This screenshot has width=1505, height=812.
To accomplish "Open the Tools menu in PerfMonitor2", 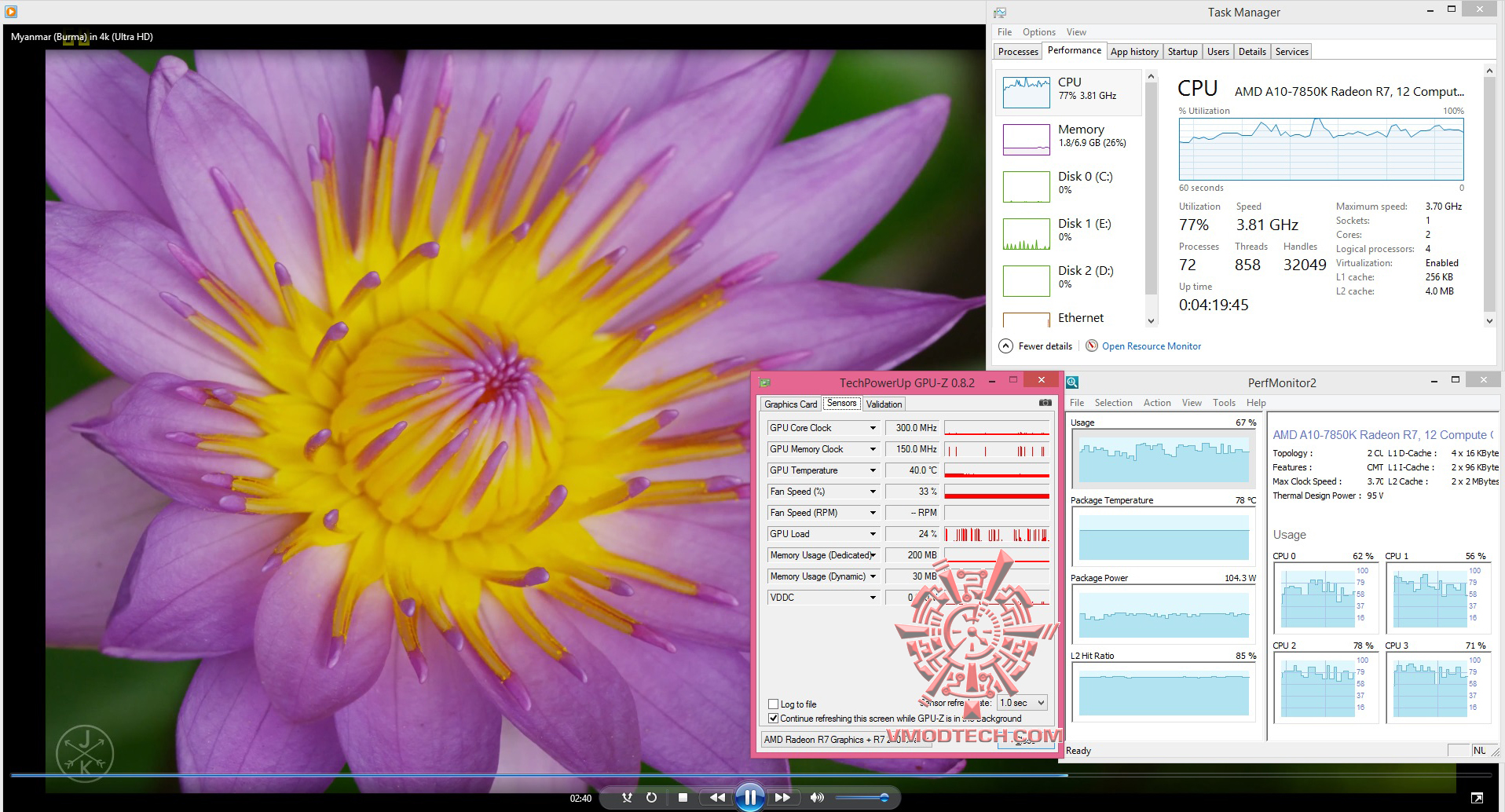I will coord(1224,403).
